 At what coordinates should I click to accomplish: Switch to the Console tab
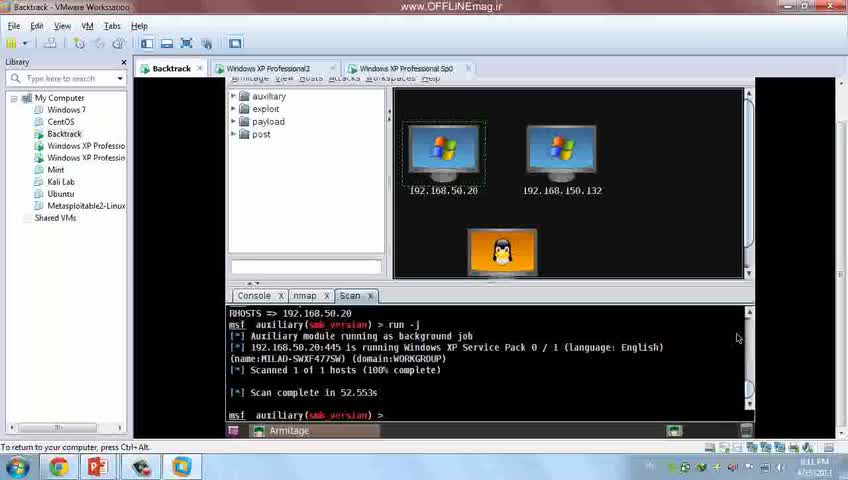tap(254, 296)
